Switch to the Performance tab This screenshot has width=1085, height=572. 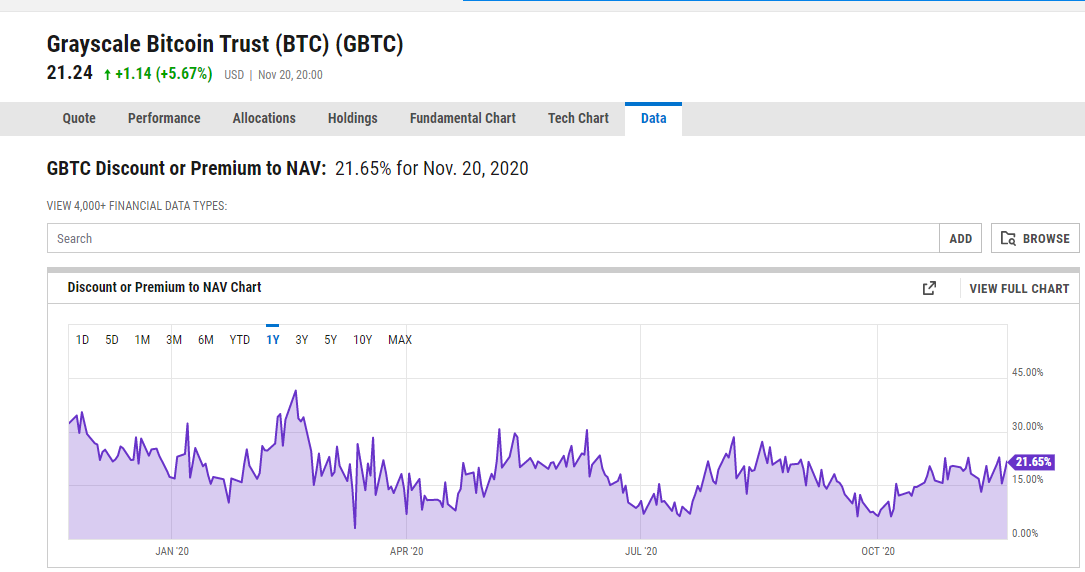[164, 118]
